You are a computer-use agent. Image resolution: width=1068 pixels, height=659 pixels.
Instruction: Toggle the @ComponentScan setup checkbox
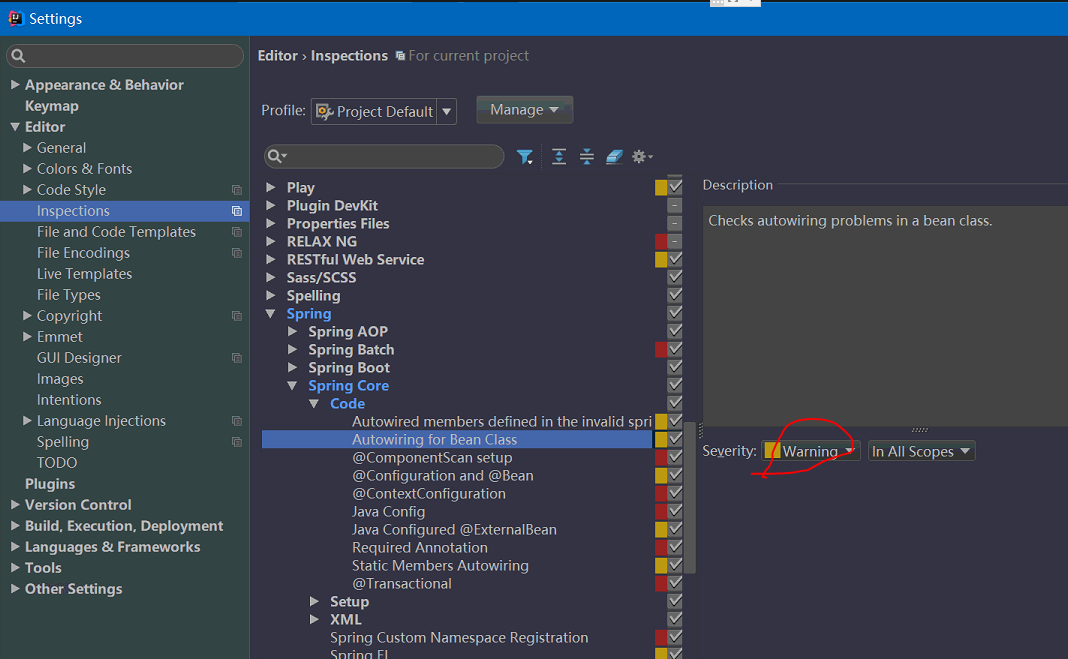[x=675, y=457]
